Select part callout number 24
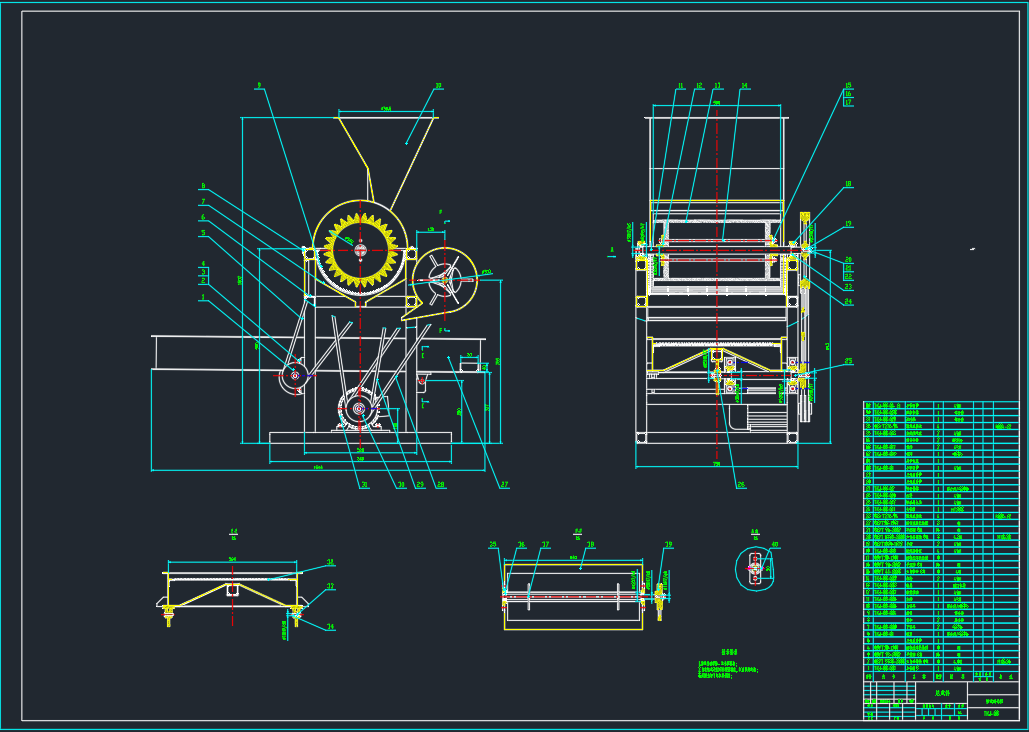This screenshot has height=732, width=1029. pyautogui.click(x=849, y=301)
